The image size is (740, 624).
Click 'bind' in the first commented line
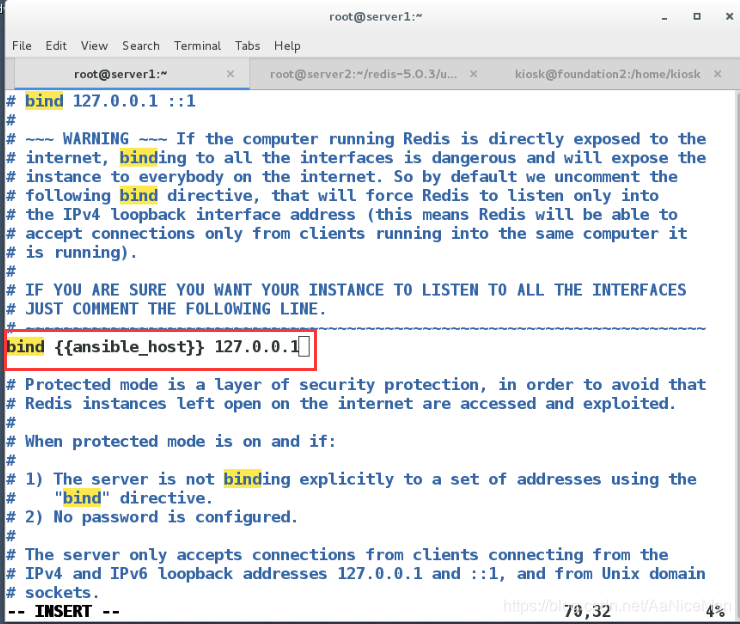pos(44,101)
